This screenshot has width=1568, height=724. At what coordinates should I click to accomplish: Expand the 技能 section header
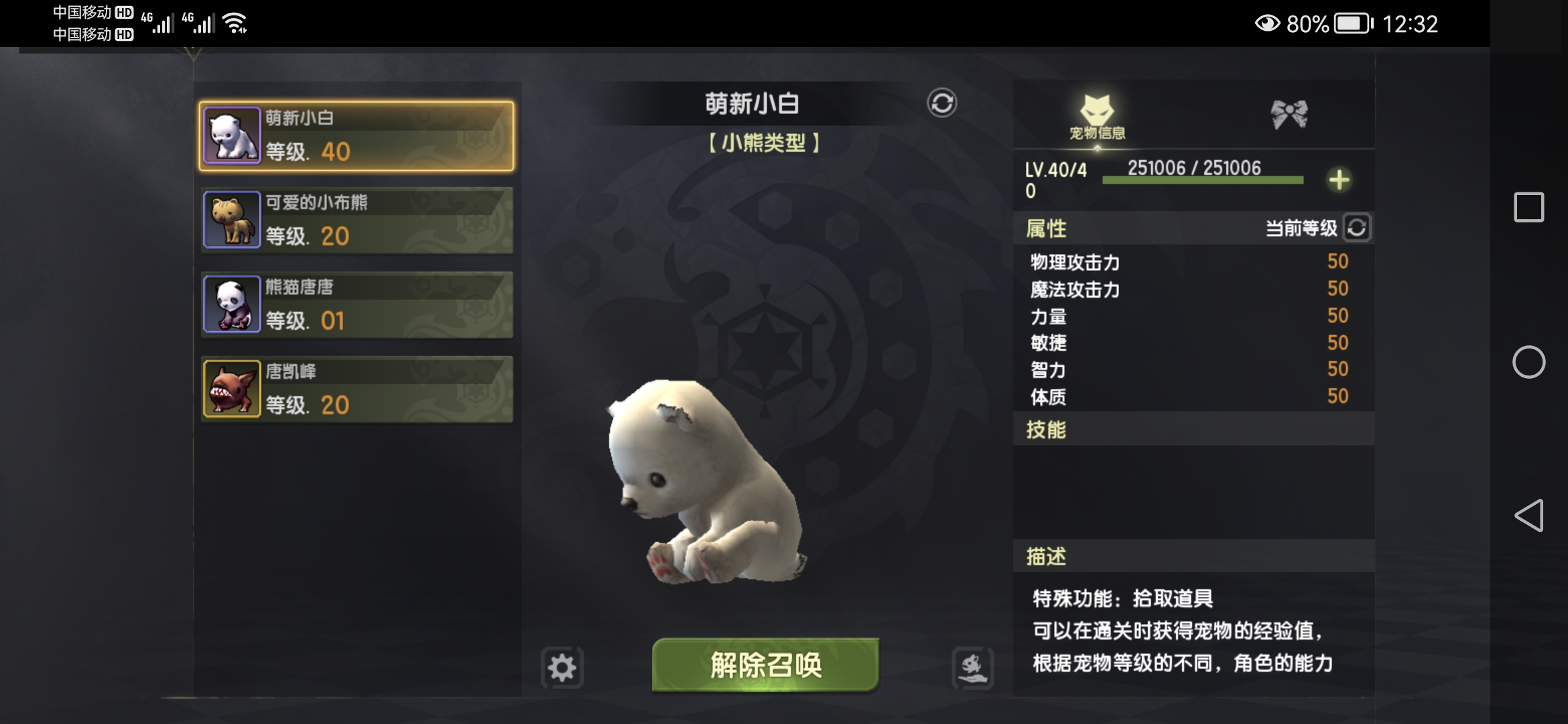pos(1193,430)
